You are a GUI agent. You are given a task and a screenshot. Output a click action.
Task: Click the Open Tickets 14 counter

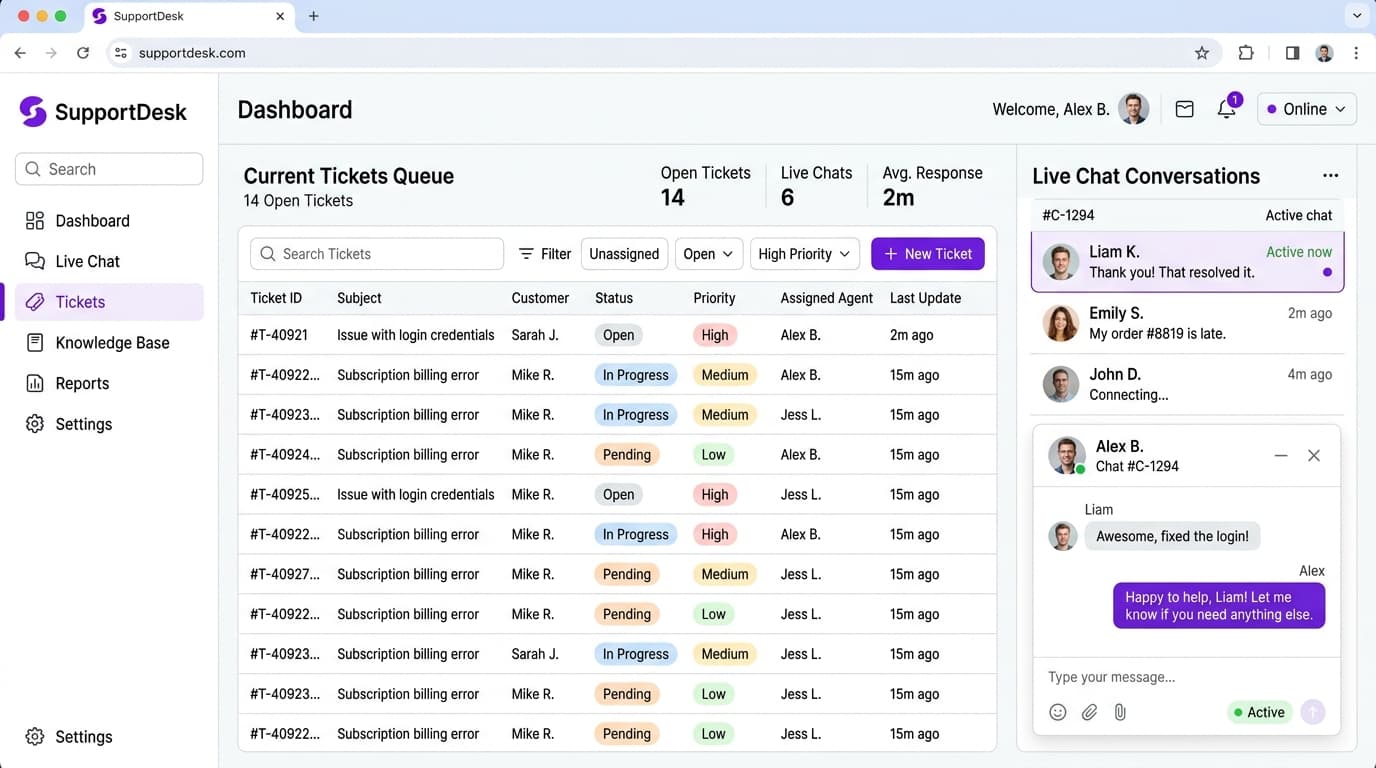click(x=705, y=186)
